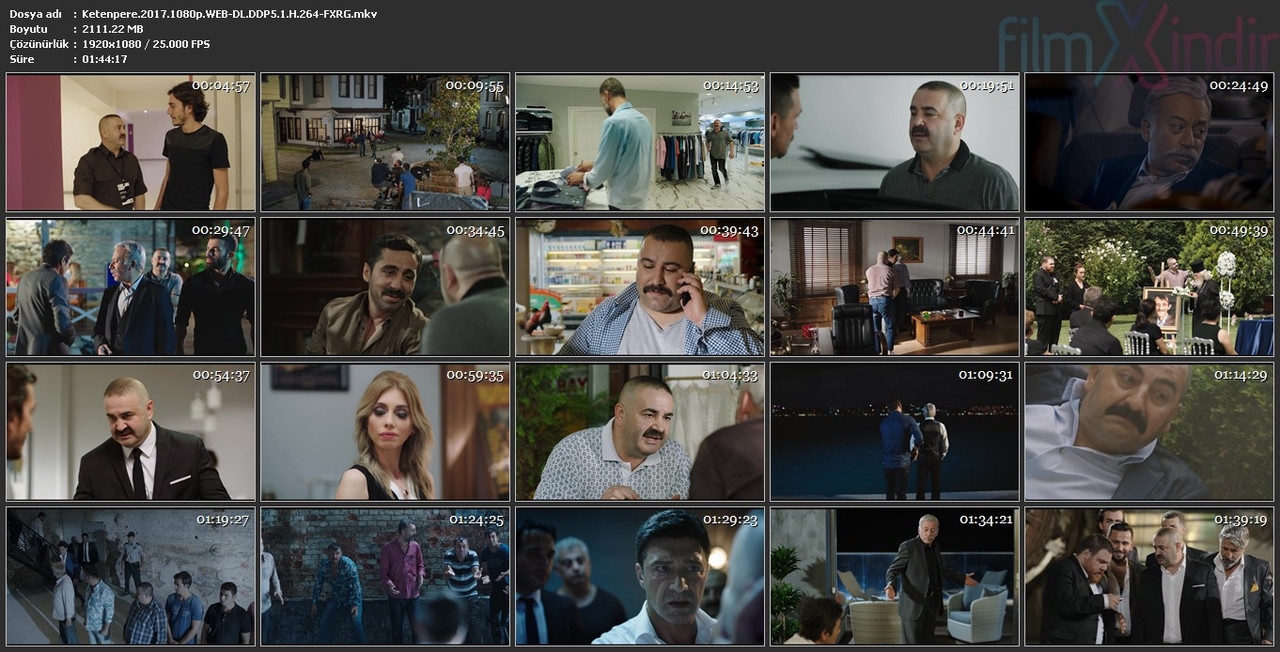The width and height of the screenshot is (1280, 652).
Task: Pick the frame captured at 01:24:25
Action: tap(385, 577)
